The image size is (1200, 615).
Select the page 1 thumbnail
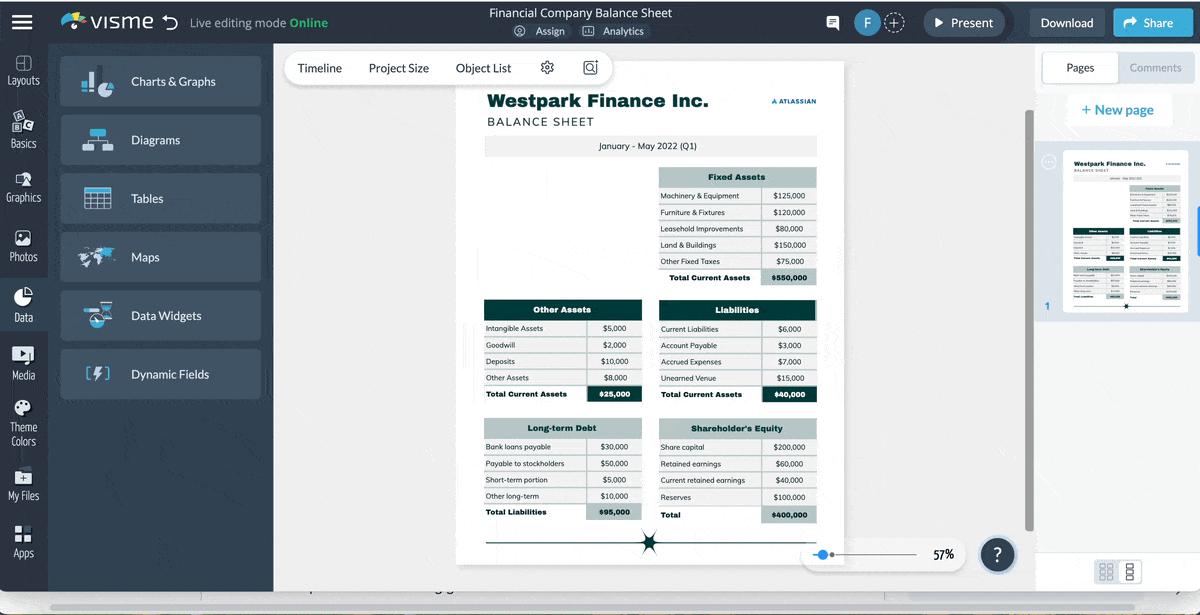tap(1127, 229)
